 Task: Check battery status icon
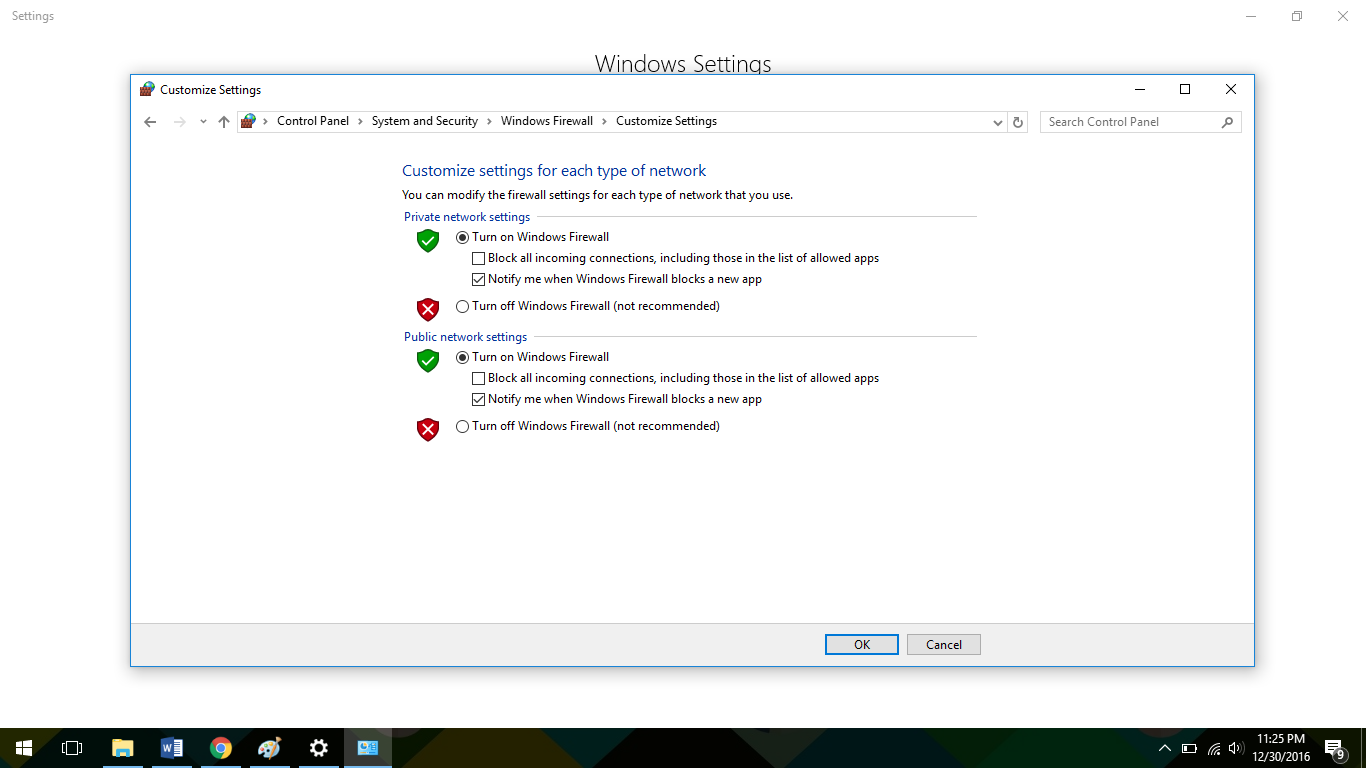pos(1189,748)
